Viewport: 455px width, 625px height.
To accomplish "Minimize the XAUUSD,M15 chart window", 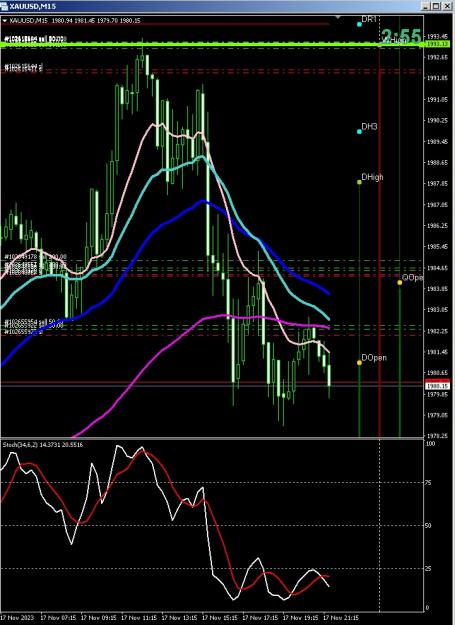I will point(426,6).
